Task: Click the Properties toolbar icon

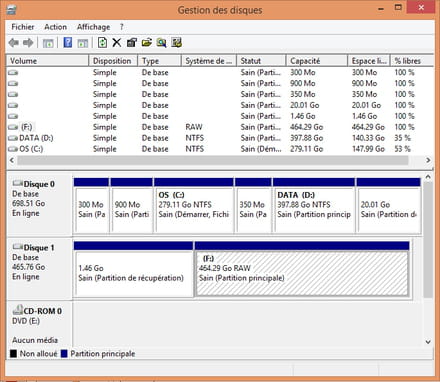Action: [x=132, y=43]
